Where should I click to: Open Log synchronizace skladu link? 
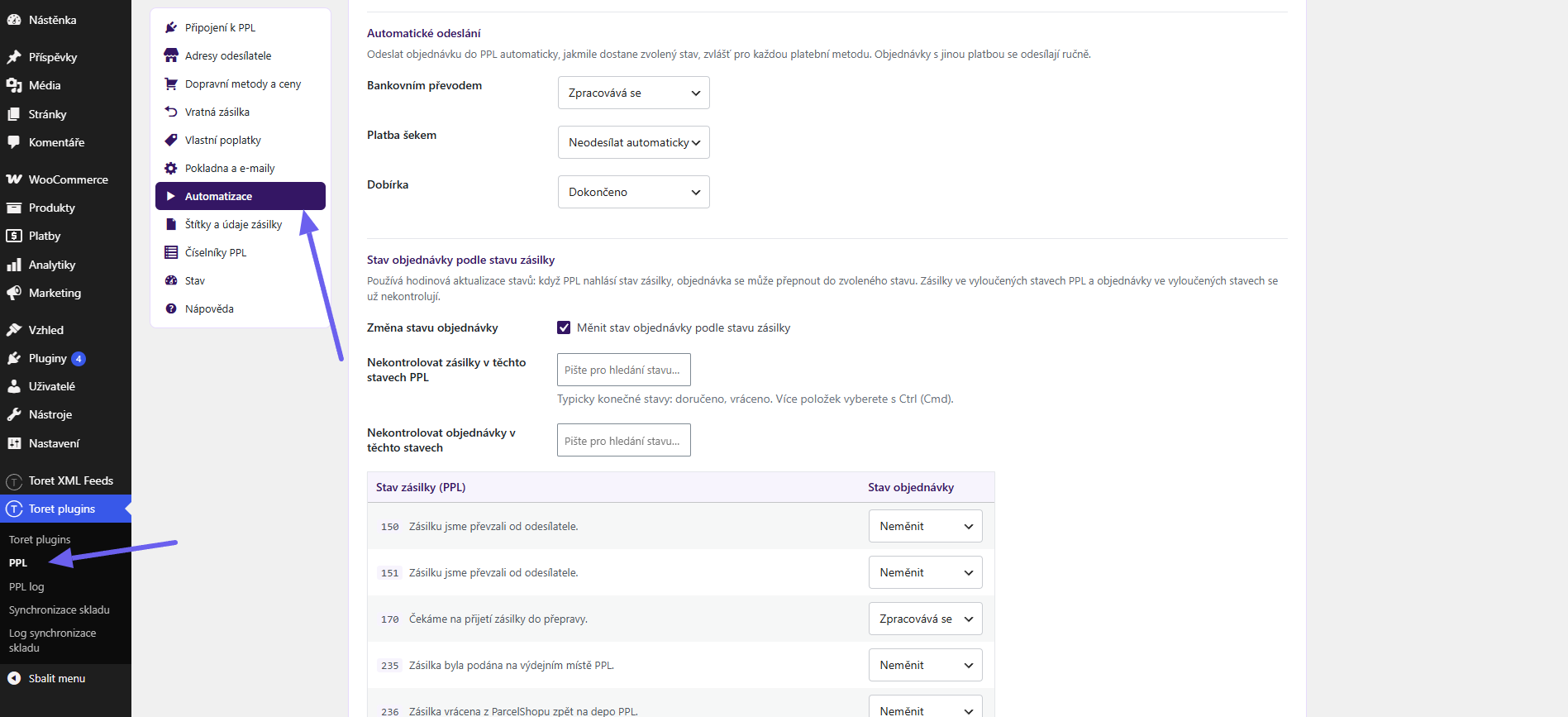tap(53, 640)
